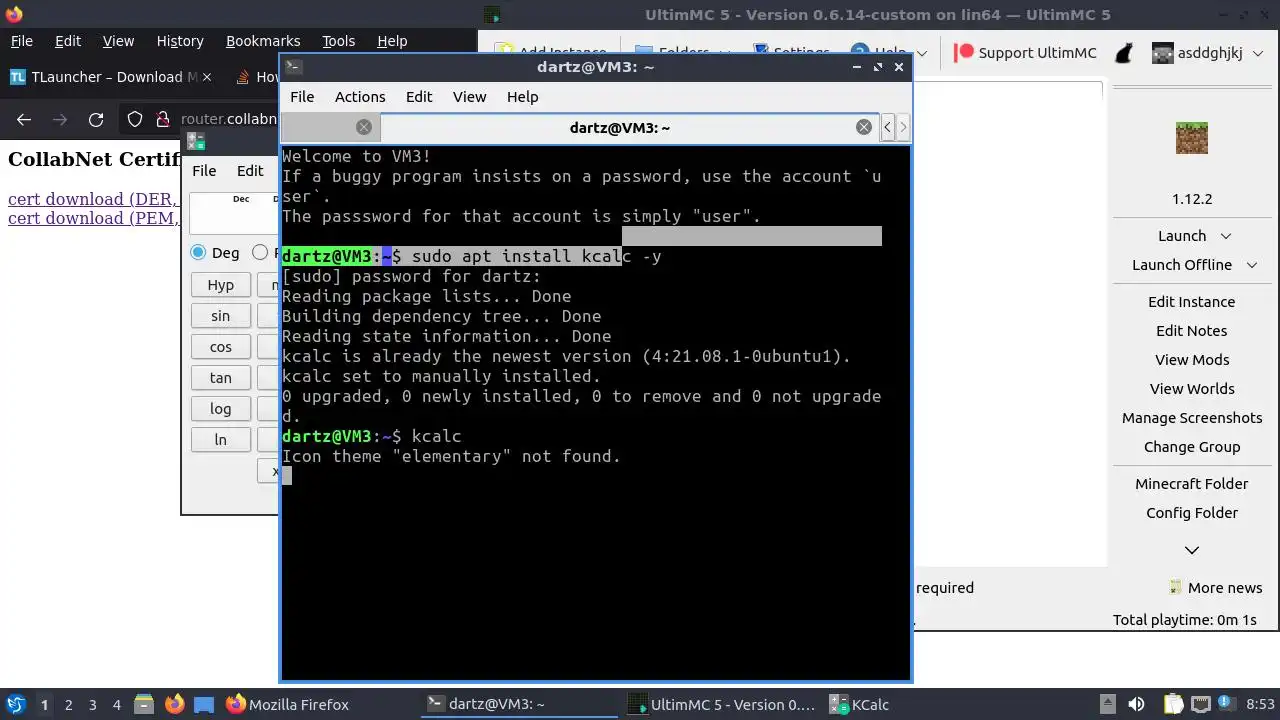Screen dimensions: 1280x720
Task: Click the show desktop icon in the taskbar
Action: pos(204,704)
